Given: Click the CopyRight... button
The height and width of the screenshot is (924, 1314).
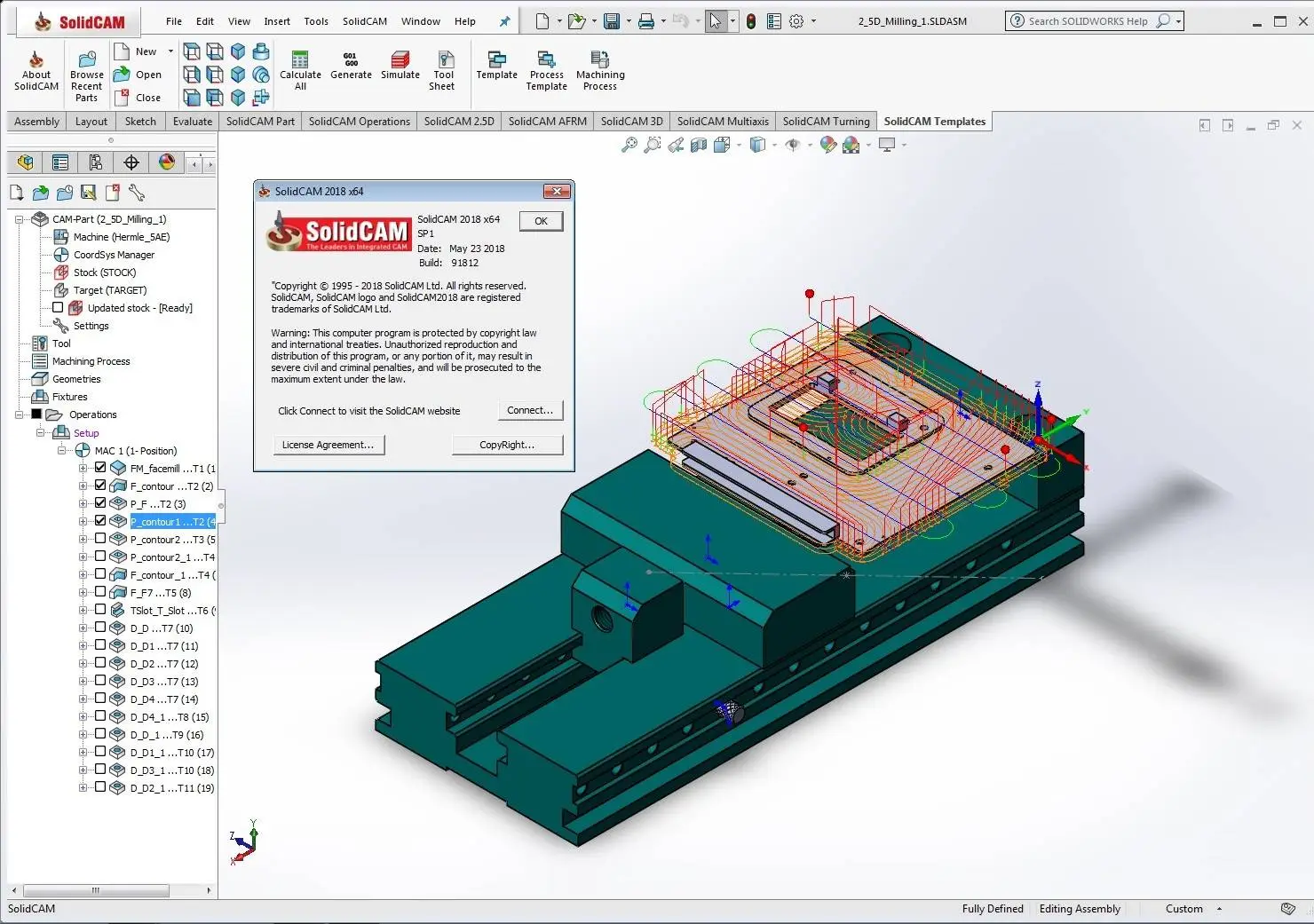Looking at the screenshot, I should pyautogui.click(x=507, y=445).
